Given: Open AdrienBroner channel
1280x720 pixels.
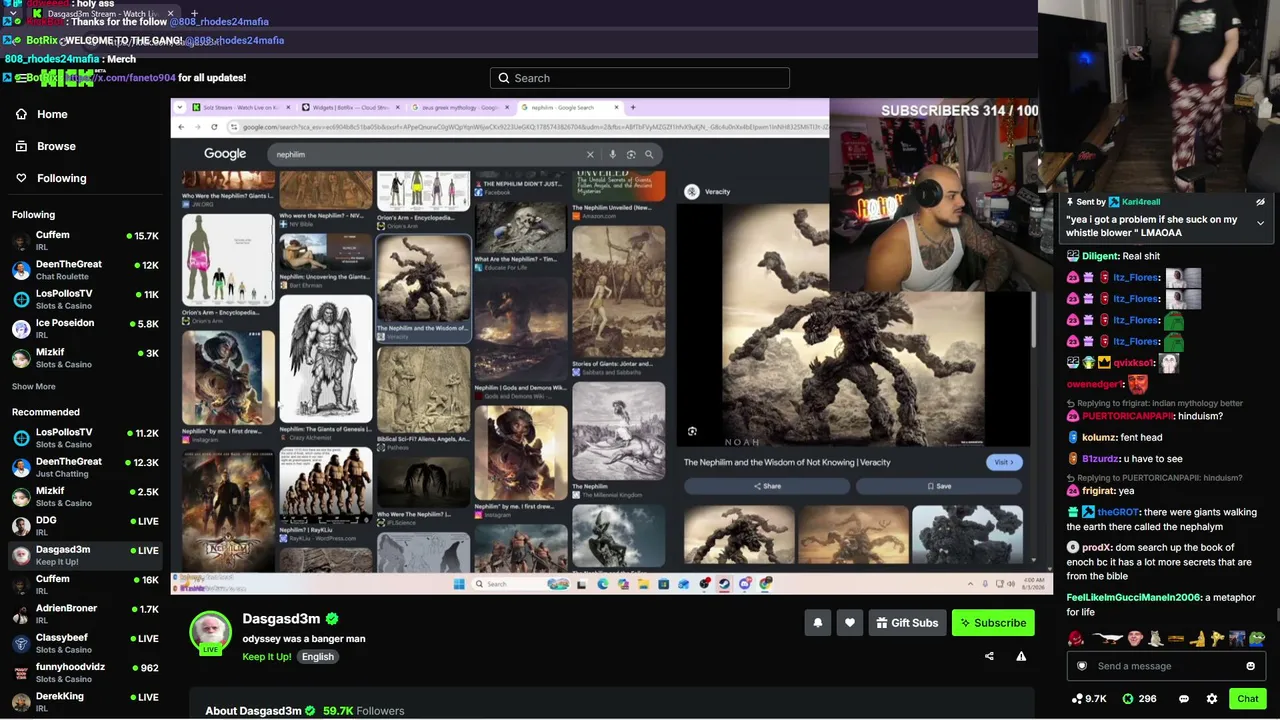Looking at the screenshot, I should tap(85, 614).
